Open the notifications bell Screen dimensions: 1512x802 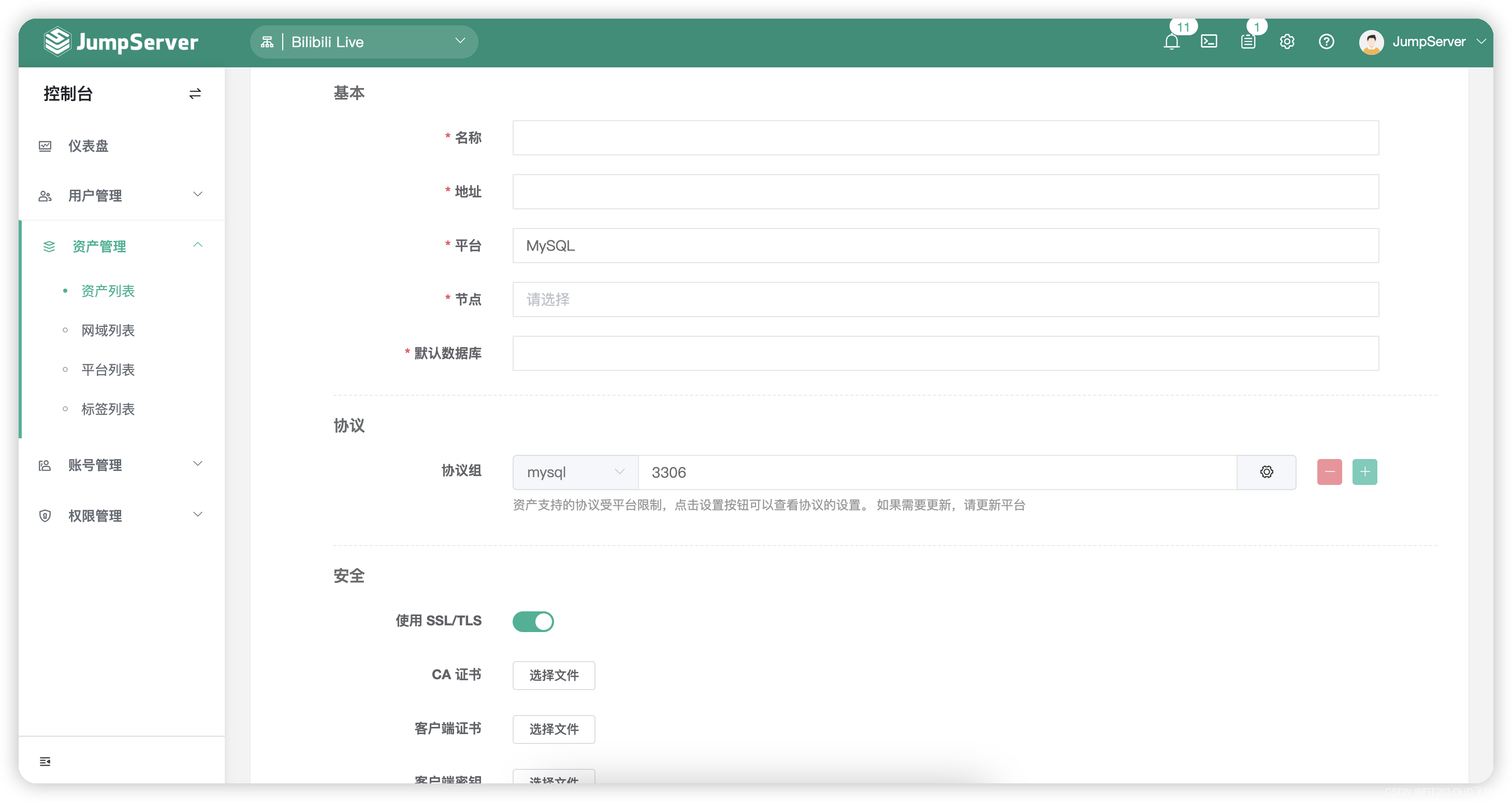pos(1172,41)
